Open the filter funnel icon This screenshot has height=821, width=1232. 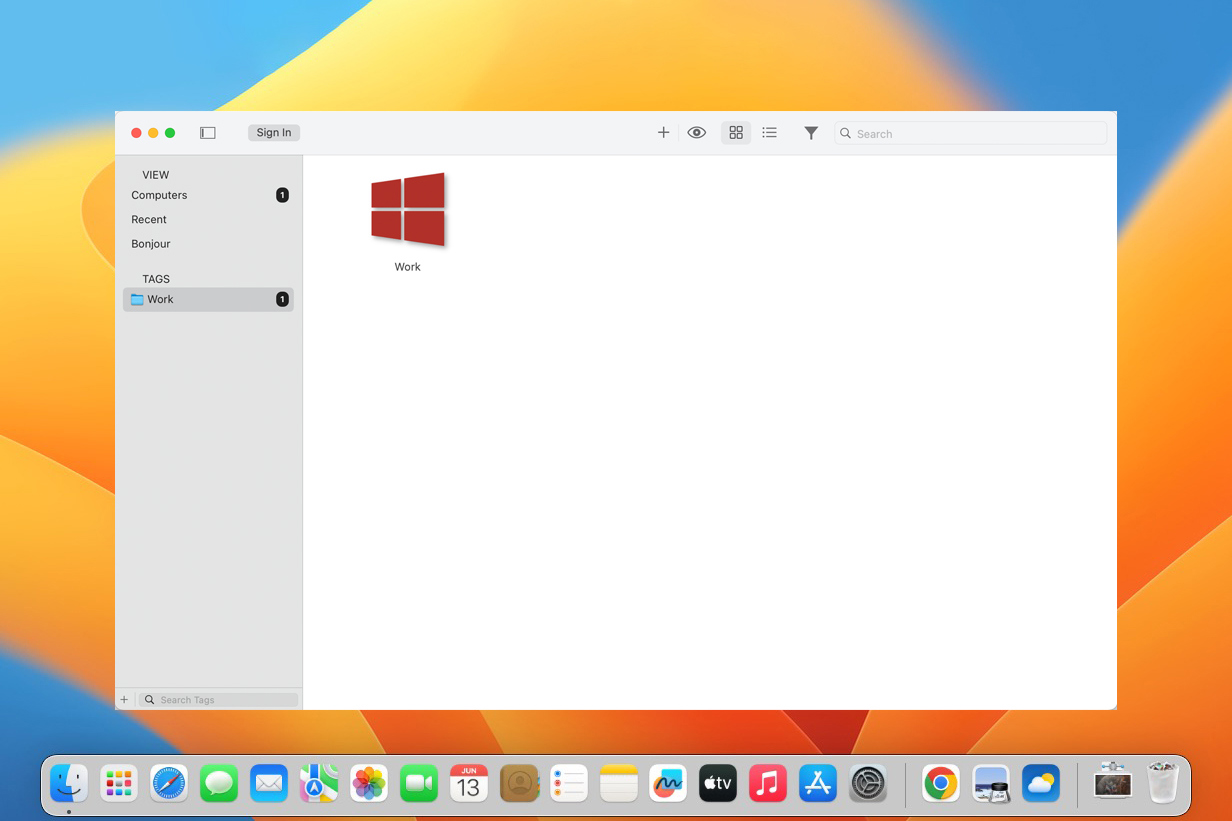click(x=811, y=133)
